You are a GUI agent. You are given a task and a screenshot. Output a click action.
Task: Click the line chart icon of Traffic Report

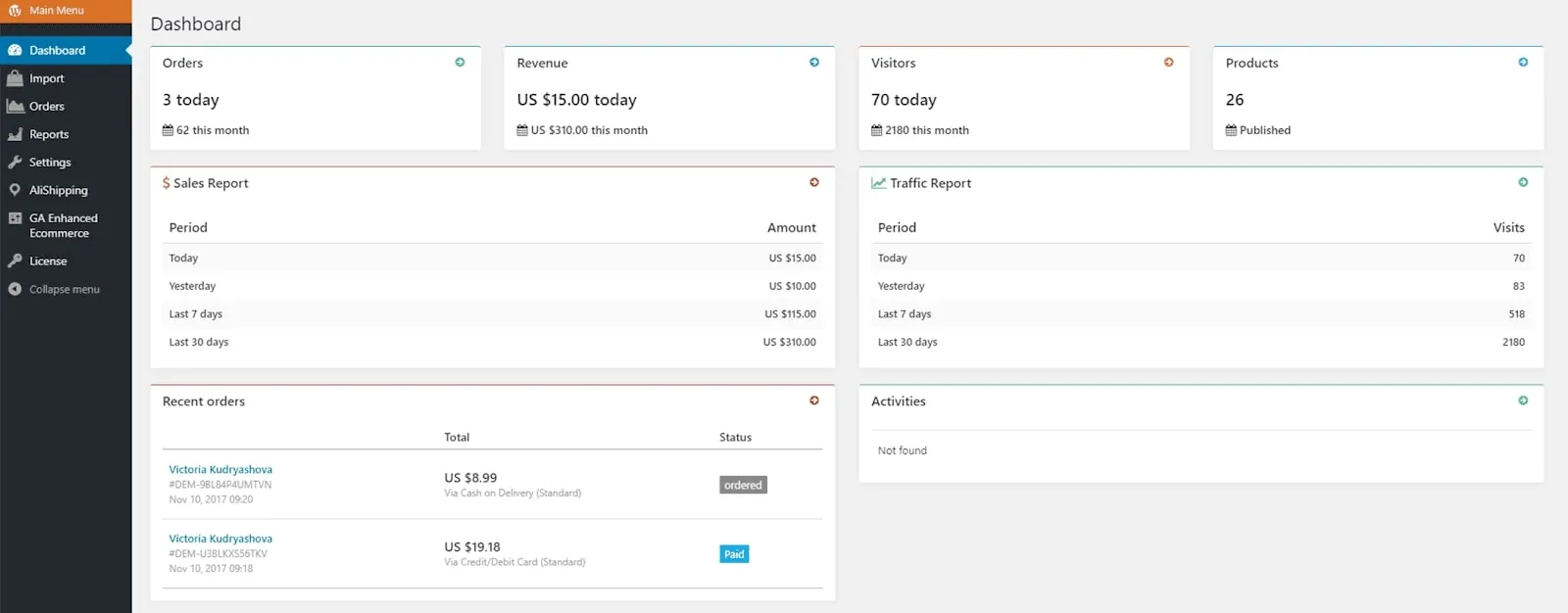[x=879, y=183]
